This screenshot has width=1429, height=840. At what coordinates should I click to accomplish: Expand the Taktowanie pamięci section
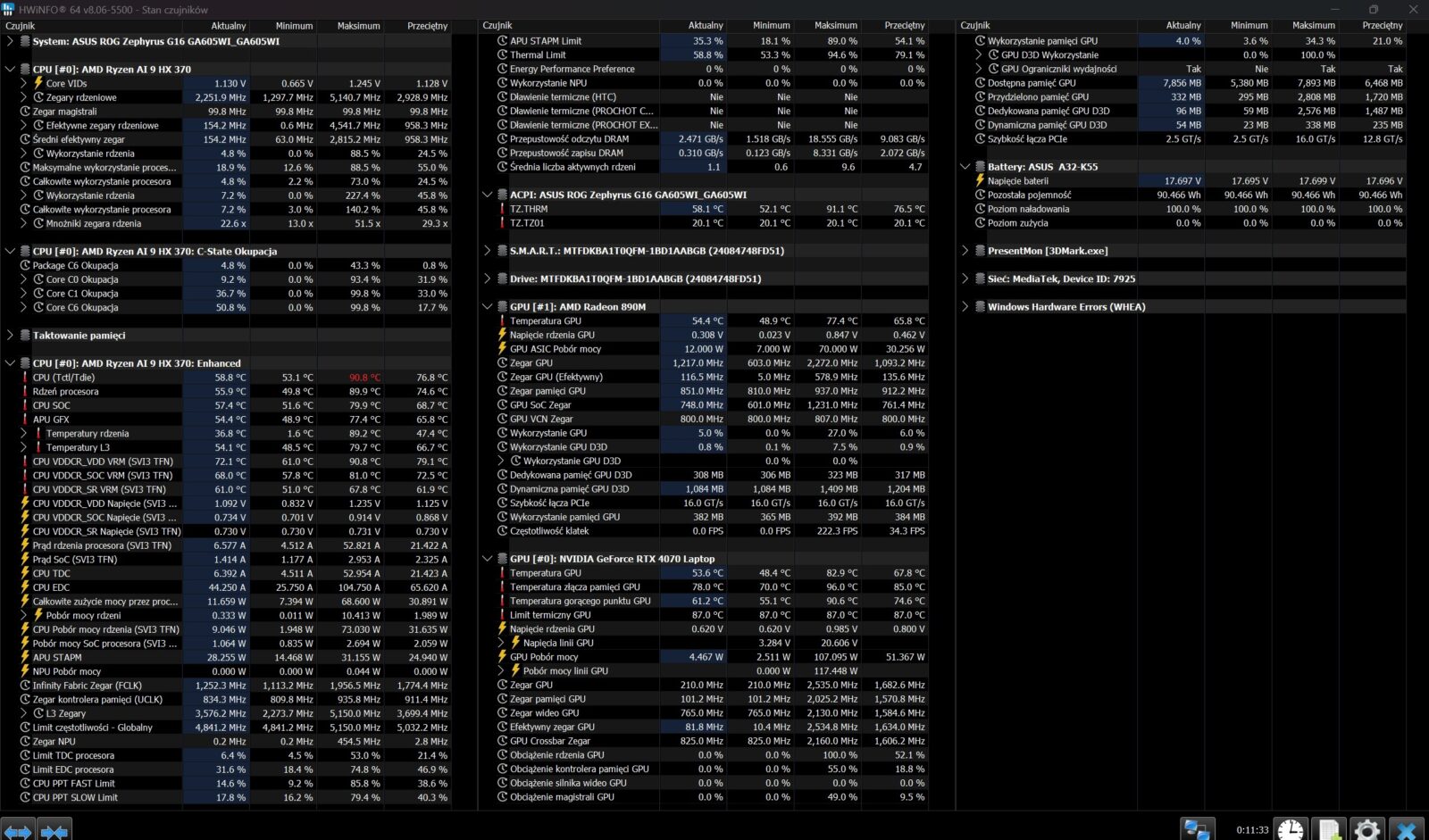10,336
